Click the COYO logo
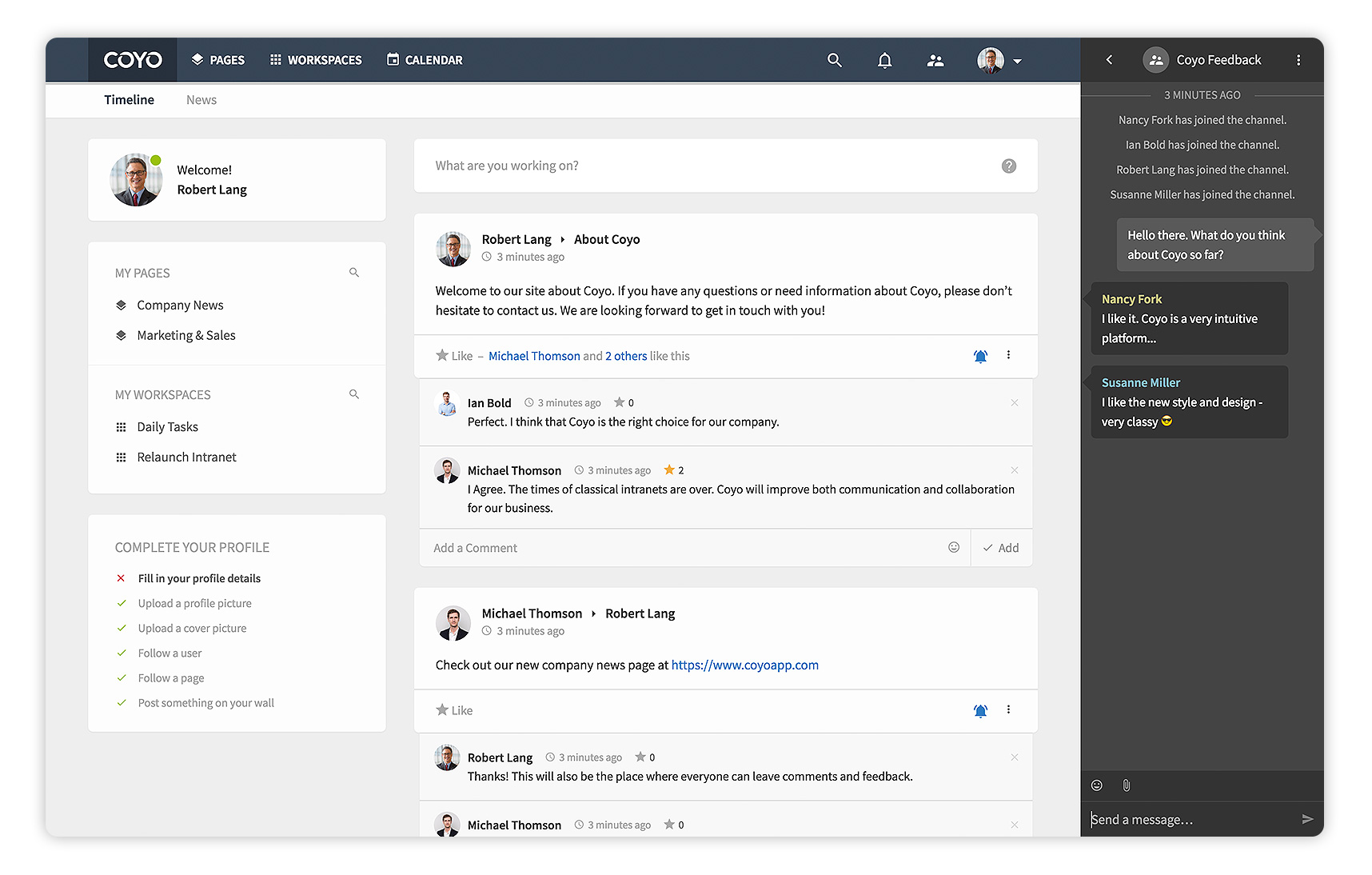Image resolution: width=1372 pixels, height=875 pixels. (133, 60)
